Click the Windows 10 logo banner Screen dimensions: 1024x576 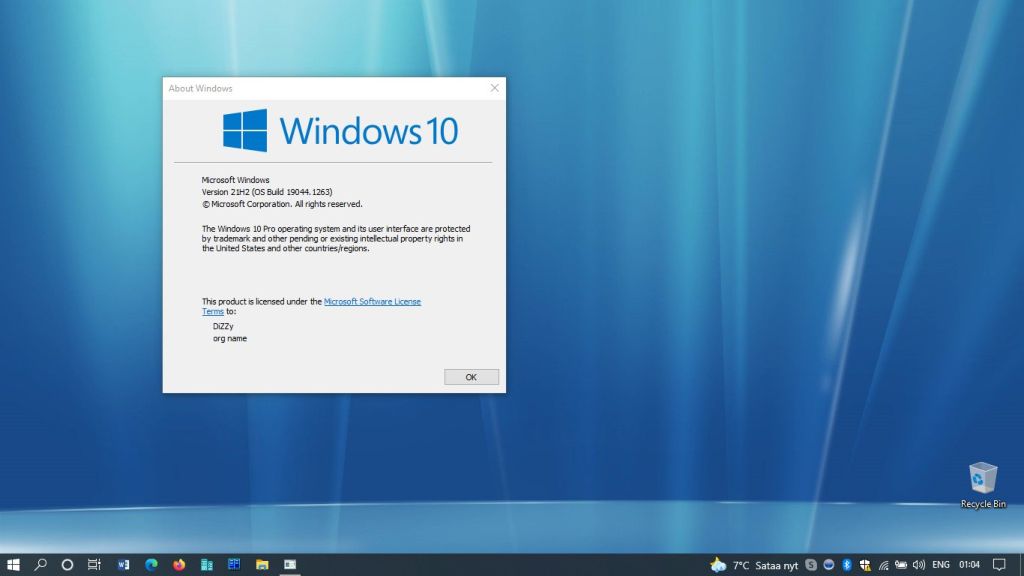340,131
